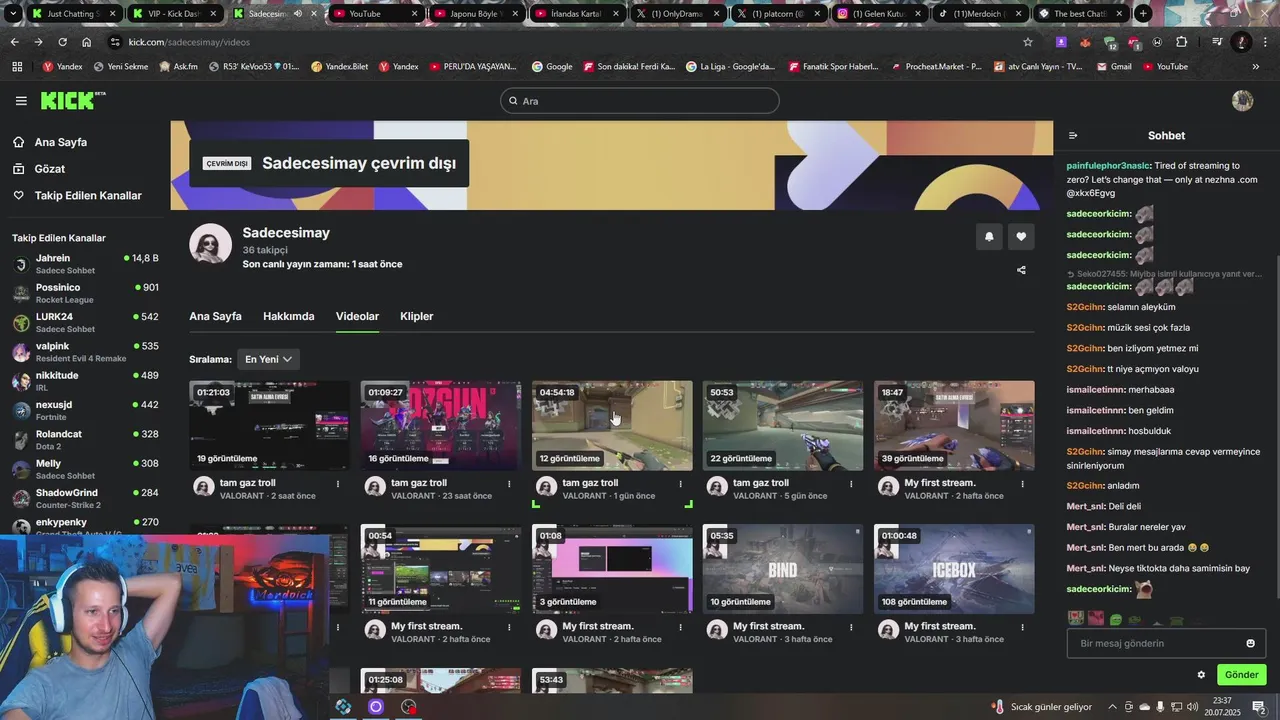Click the Gözat browse icon in sidebar
This screenshot has width=1280, height=720.
(19, 169)
